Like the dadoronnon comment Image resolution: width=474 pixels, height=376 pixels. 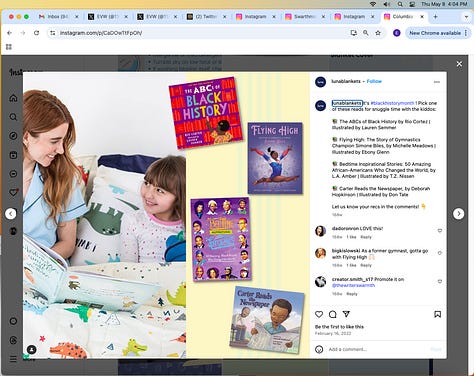pyautogui.click(x=440, y=230)
